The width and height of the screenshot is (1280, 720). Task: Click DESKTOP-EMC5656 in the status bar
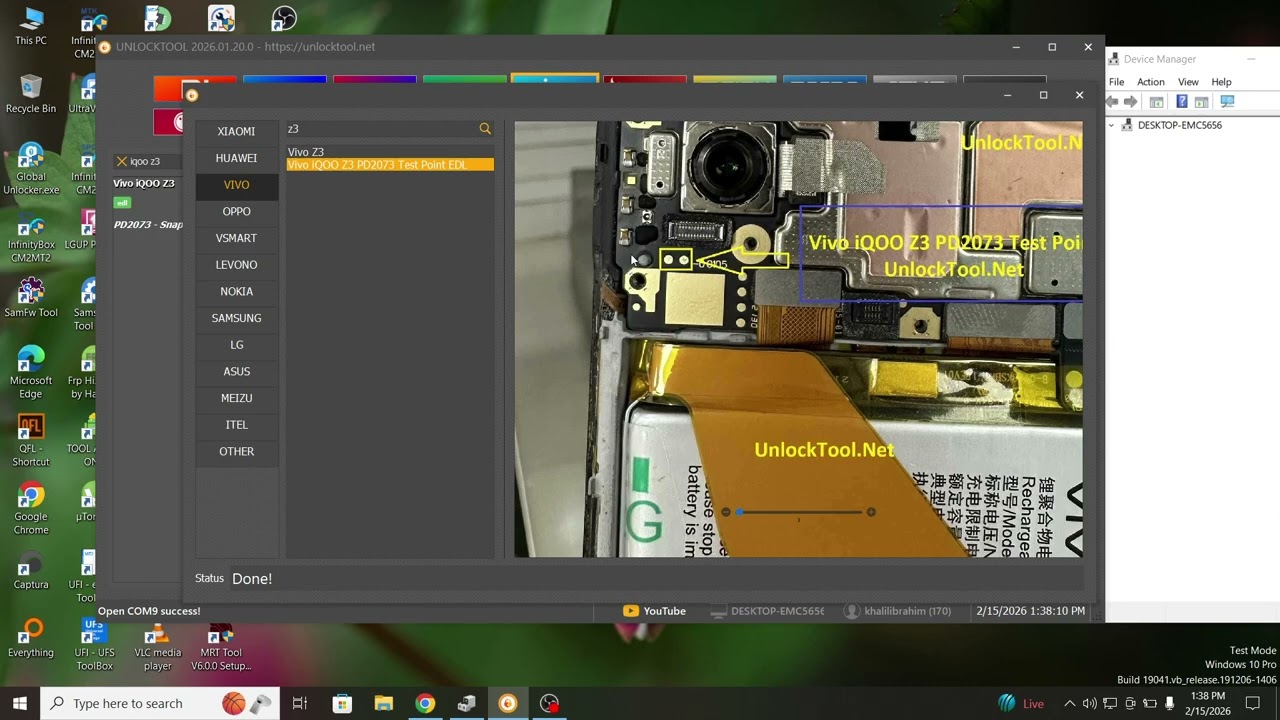(768, 611)
